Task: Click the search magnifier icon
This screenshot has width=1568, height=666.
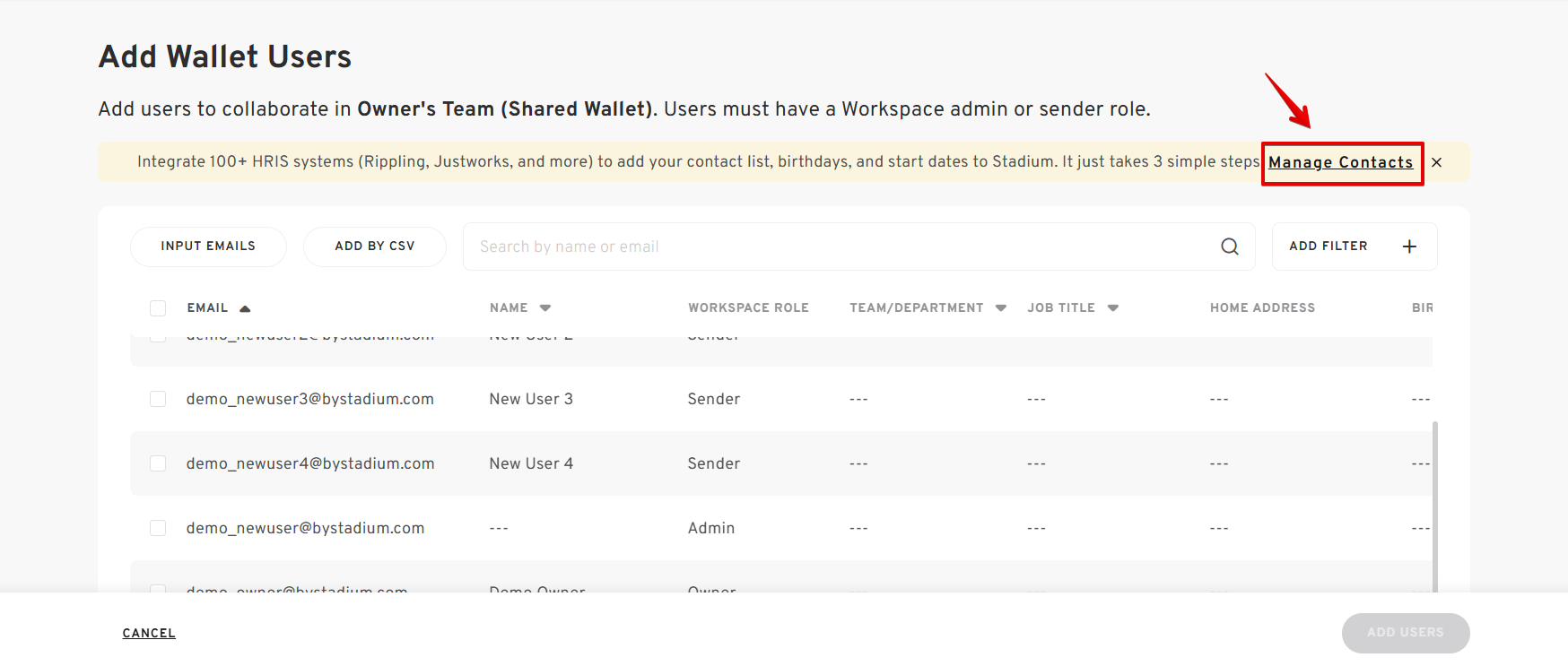Action: tap(1229, 247)
